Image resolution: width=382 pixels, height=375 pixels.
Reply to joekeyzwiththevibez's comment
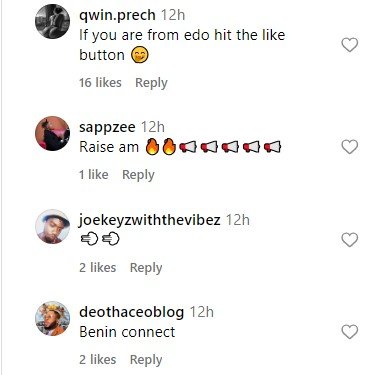(146, 267)
